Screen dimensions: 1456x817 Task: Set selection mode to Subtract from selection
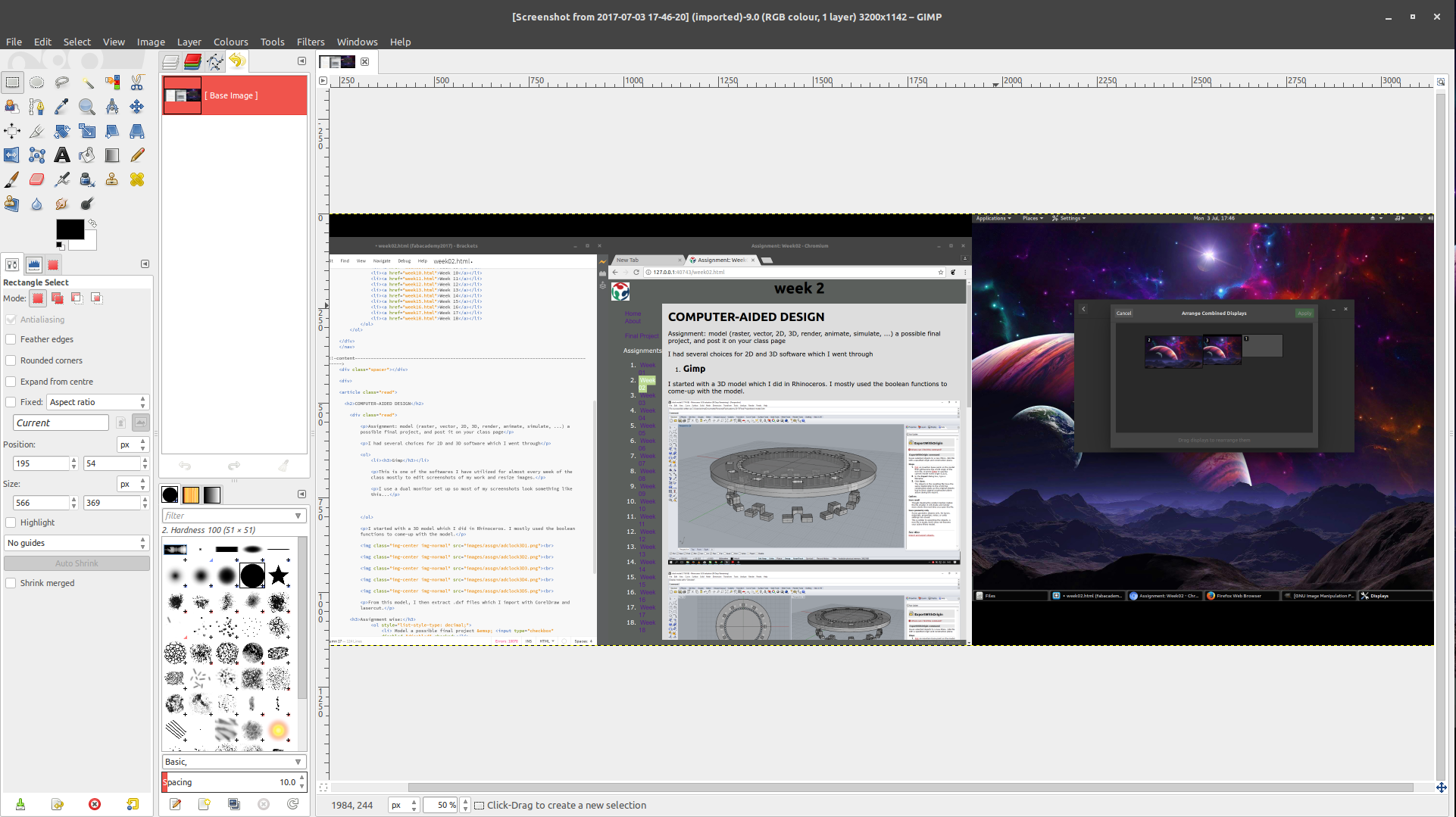pos(77,298)
